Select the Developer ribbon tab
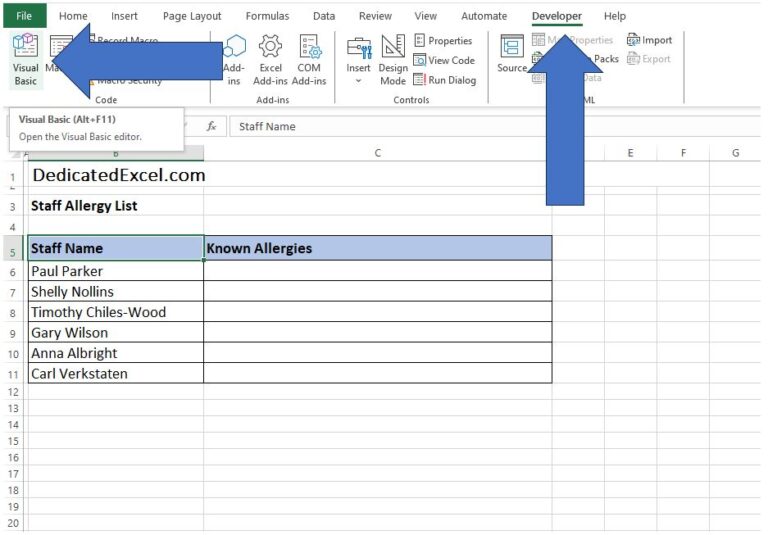 point(556,16)
